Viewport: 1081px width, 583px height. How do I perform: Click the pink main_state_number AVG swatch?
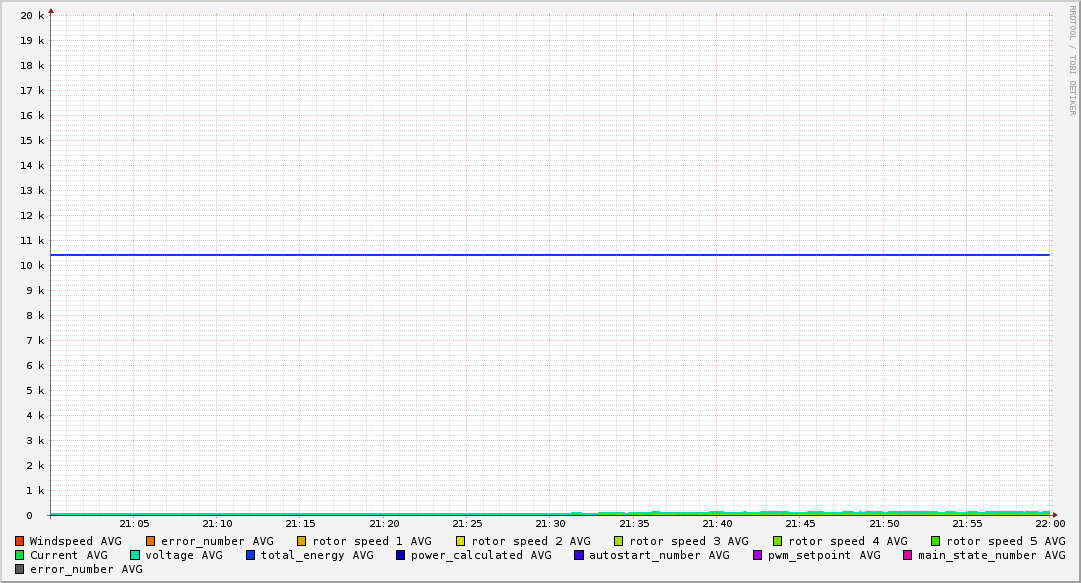point(908,555)
